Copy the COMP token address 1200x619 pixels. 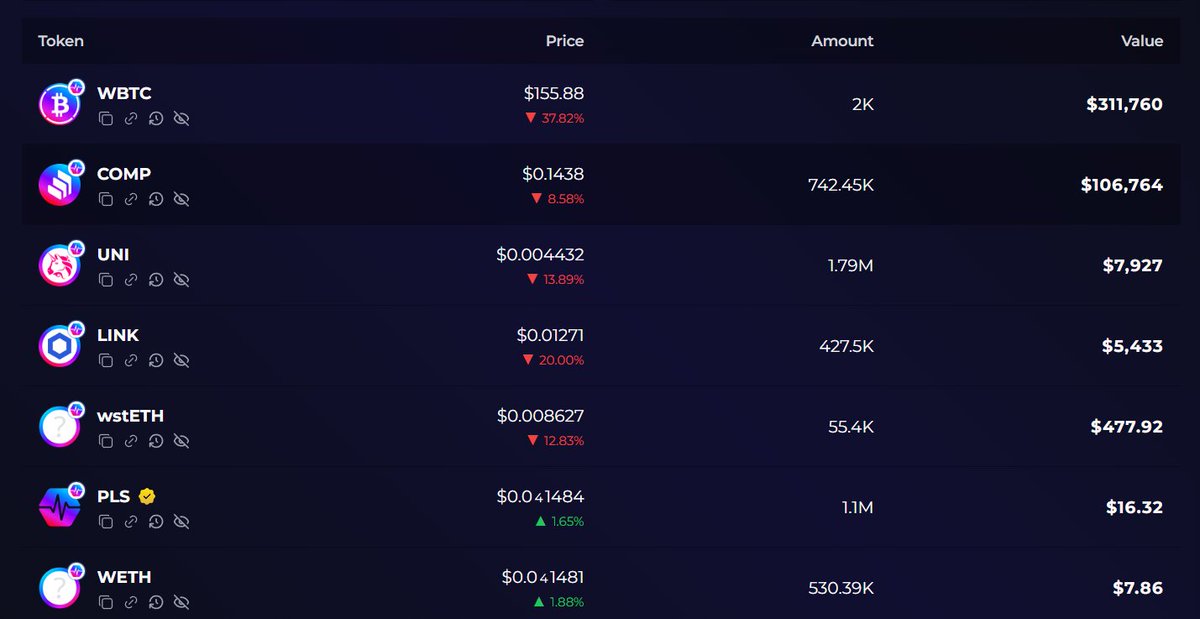tap(106, 200)
